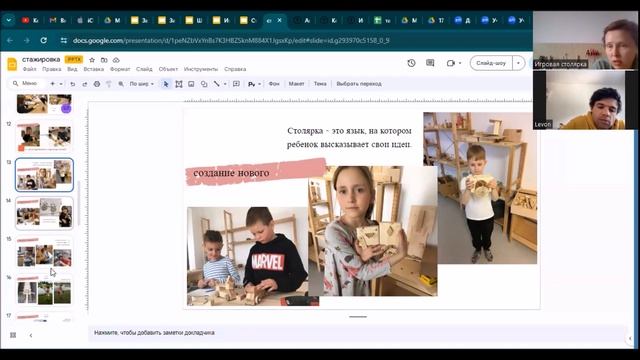Undo the last action
The image size is (640, 360).
pos(73,84)
